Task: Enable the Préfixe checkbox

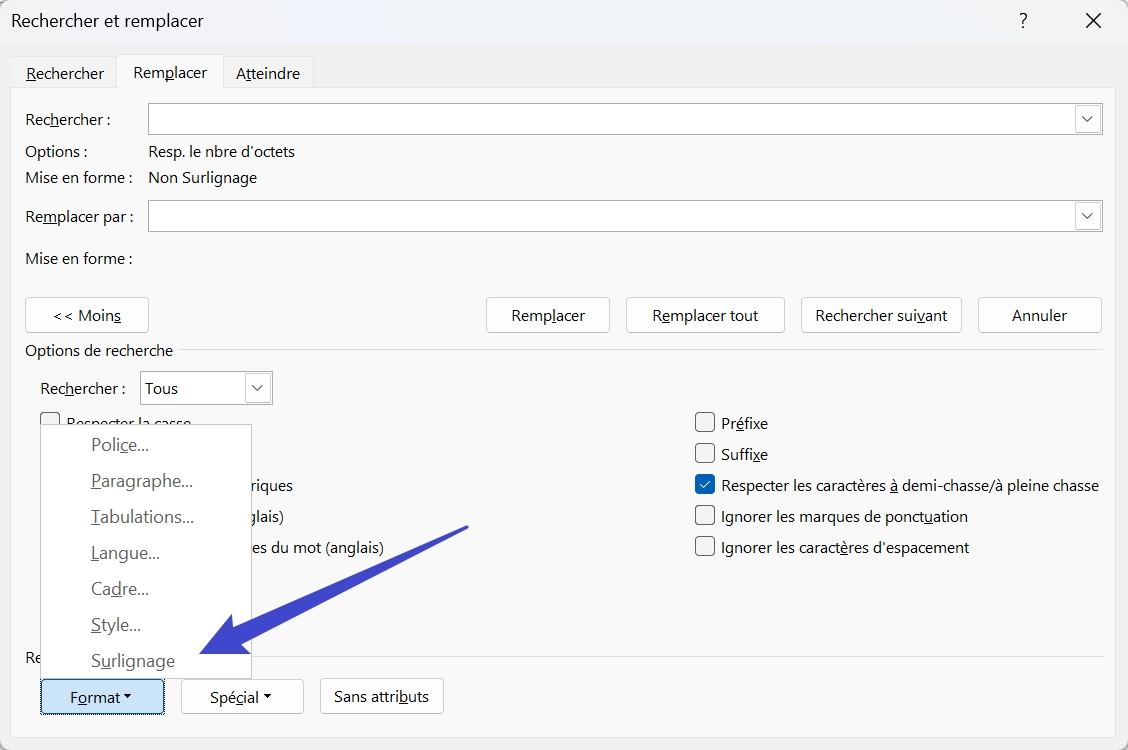Action: 705,423
